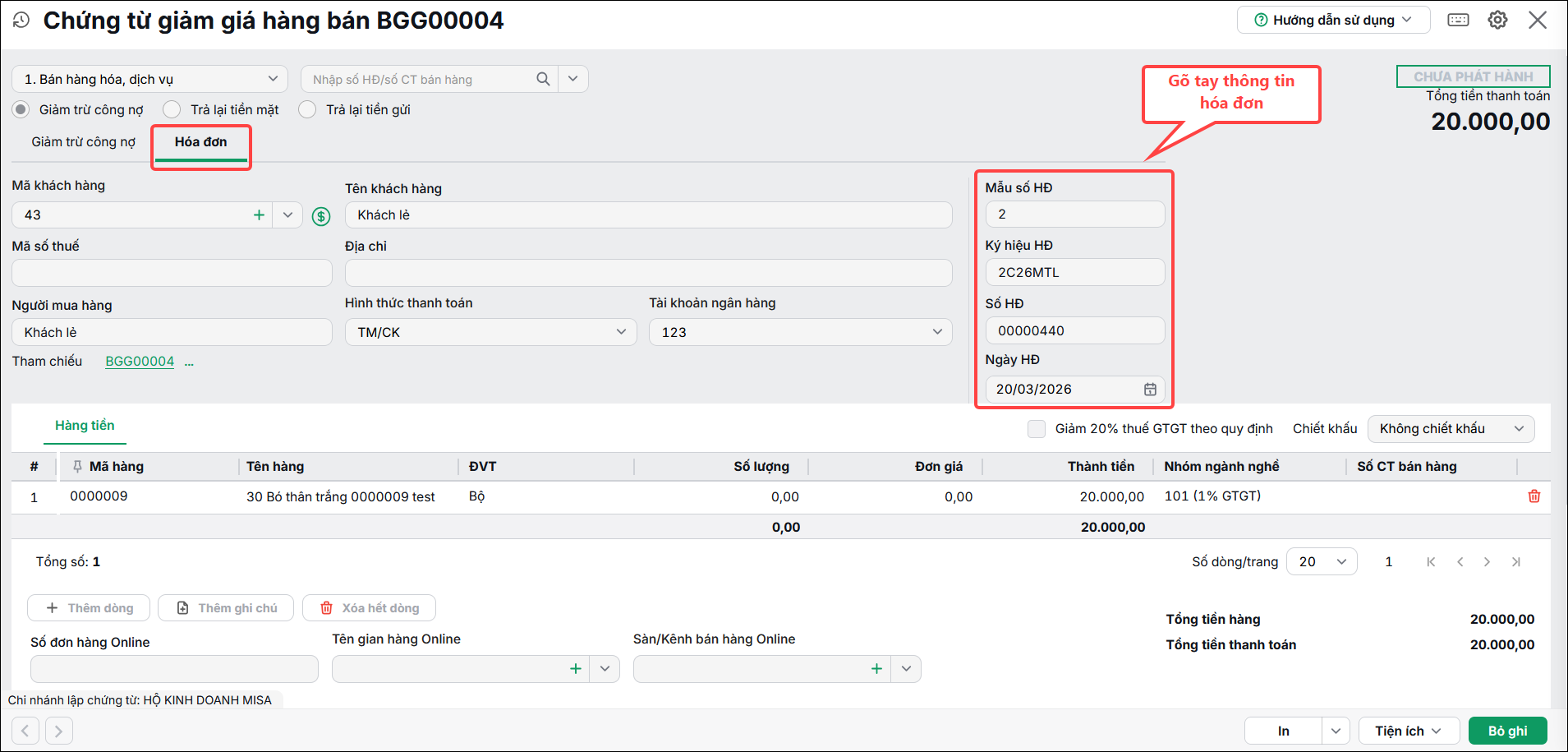Click the Đơn giá column header
Screen dimensions: 1568x752
pos(939,466)
